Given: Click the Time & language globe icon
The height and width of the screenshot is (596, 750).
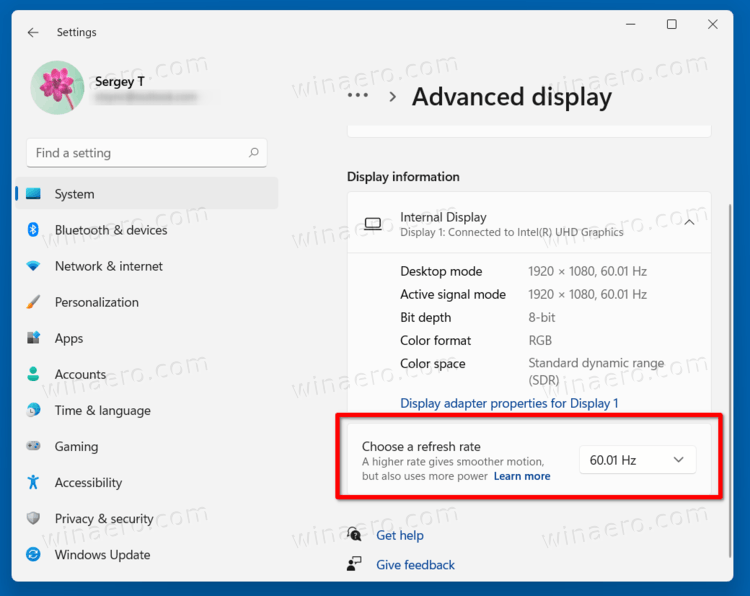Looking at the screenshot, I should click(33, 410).
